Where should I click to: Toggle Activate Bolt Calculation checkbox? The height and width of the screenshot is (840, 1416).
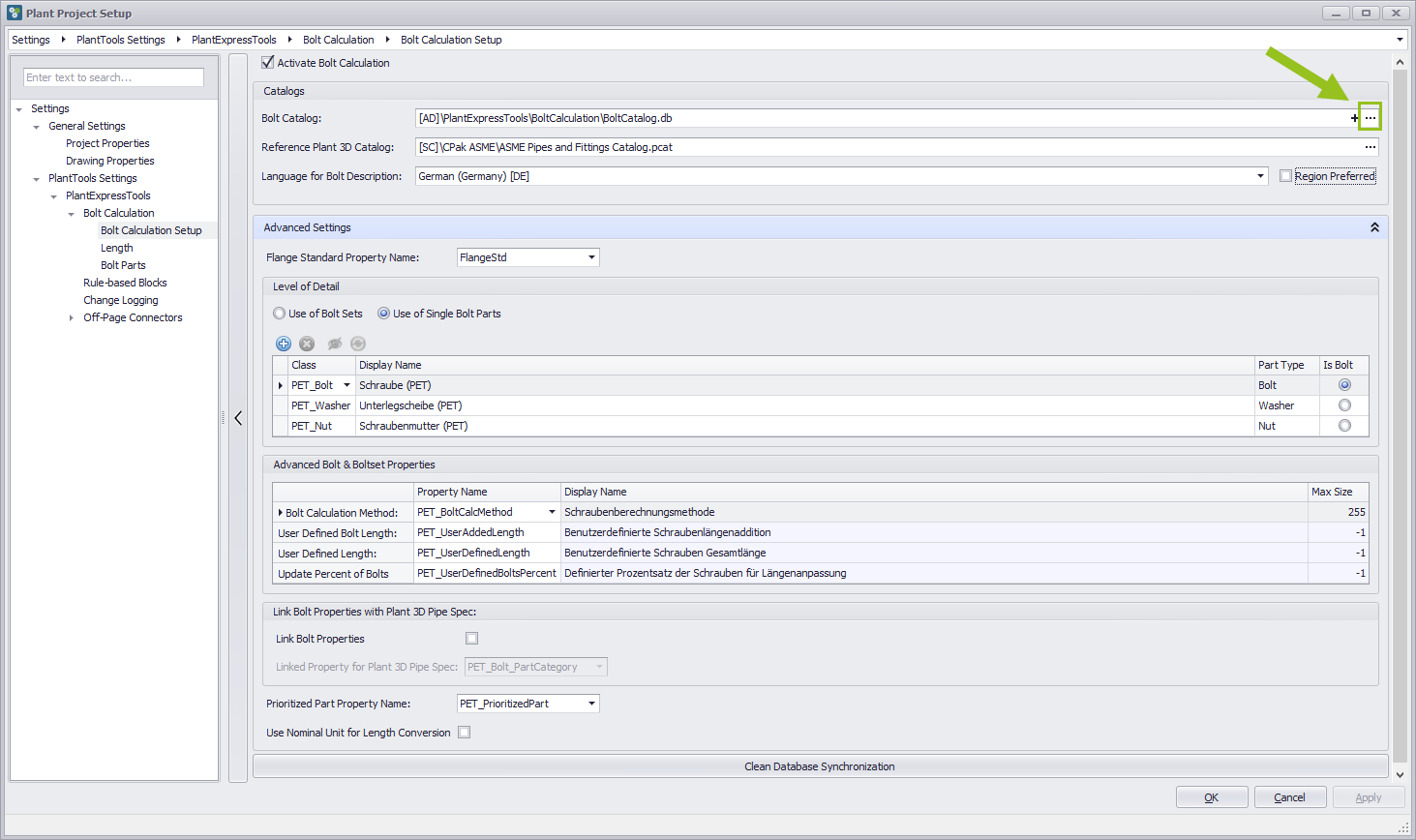point(268,62)
